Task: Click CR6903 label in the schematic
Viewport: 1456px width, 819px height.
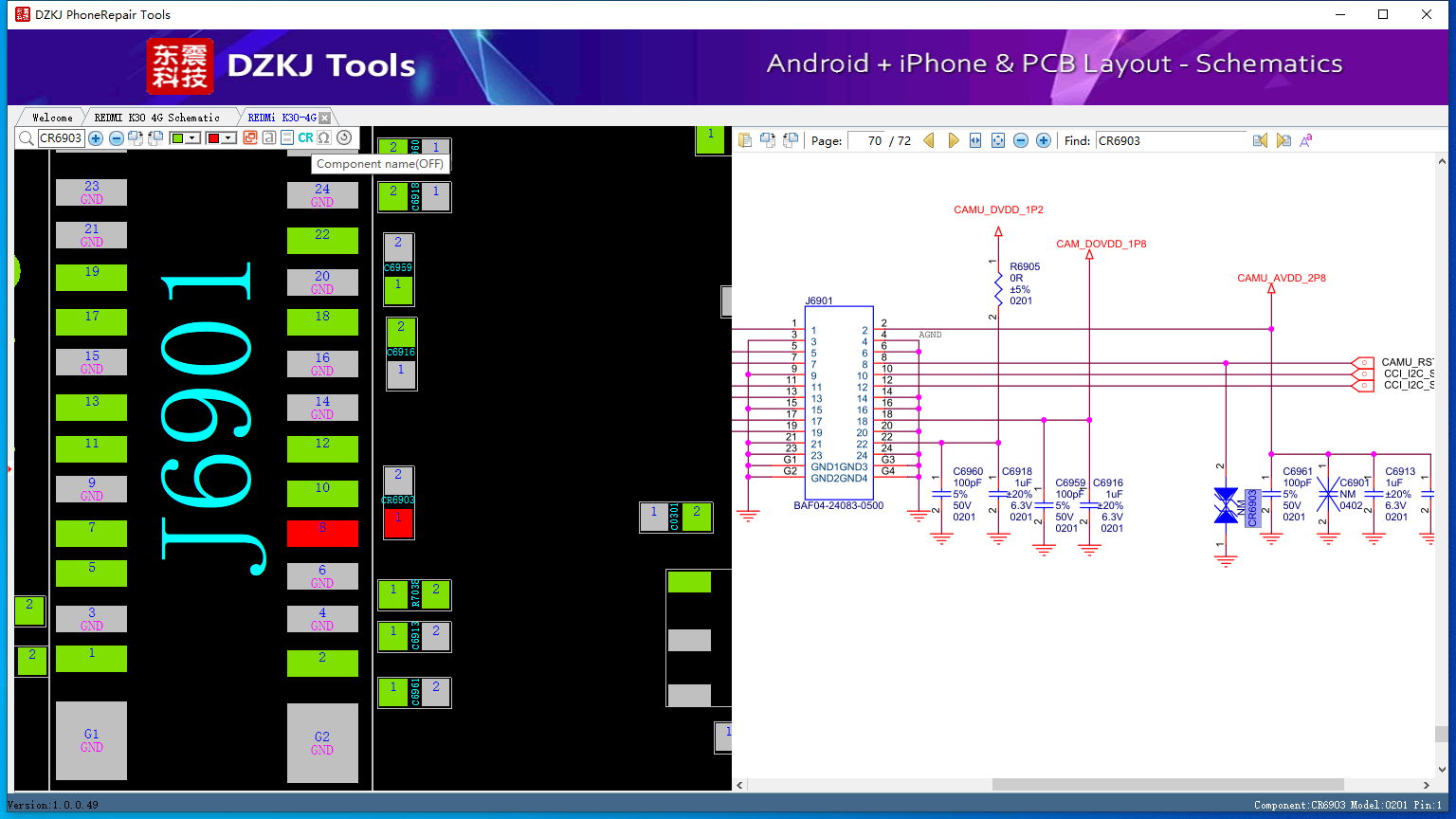Action: point(1252,508)
